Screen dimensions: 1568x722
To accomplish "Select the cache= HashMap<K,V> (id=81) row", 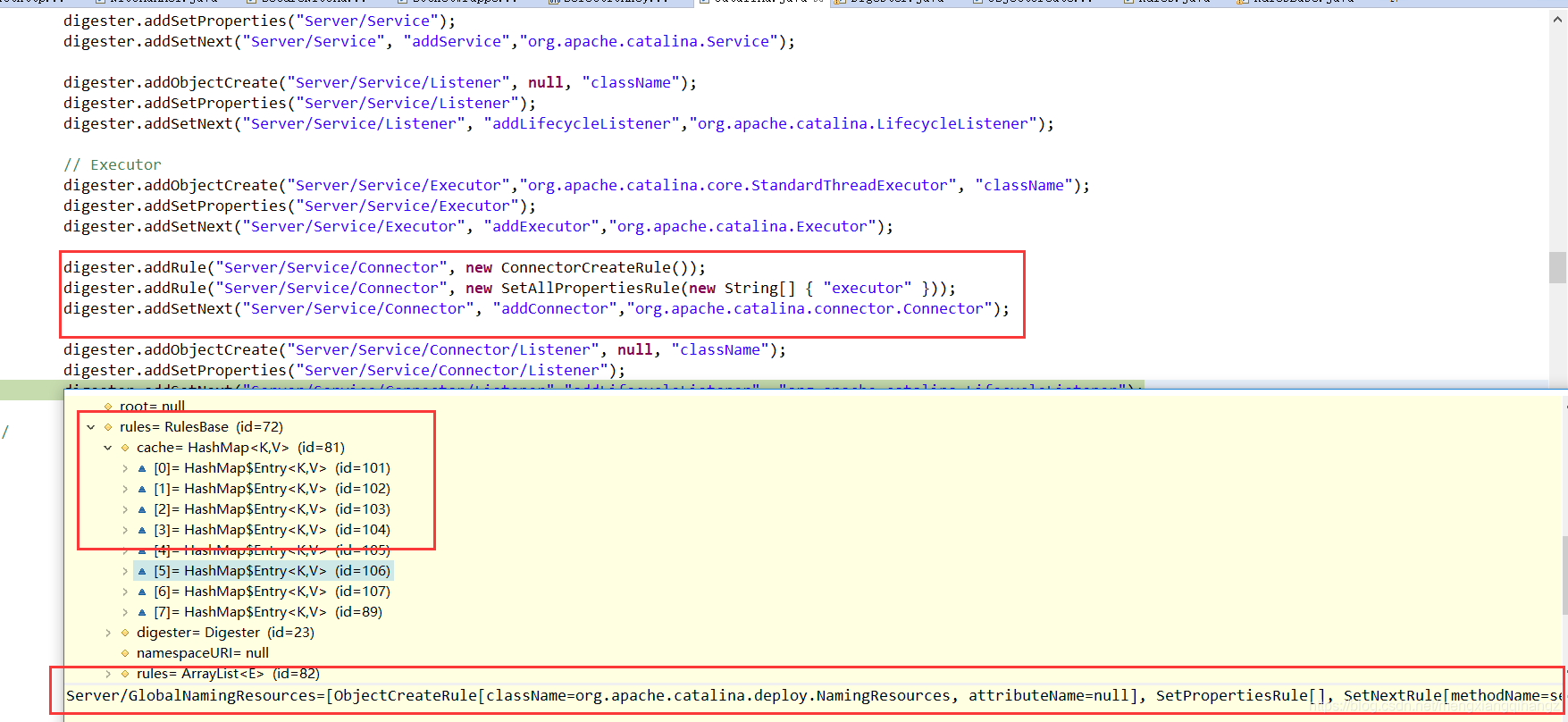I will point(240,448).
